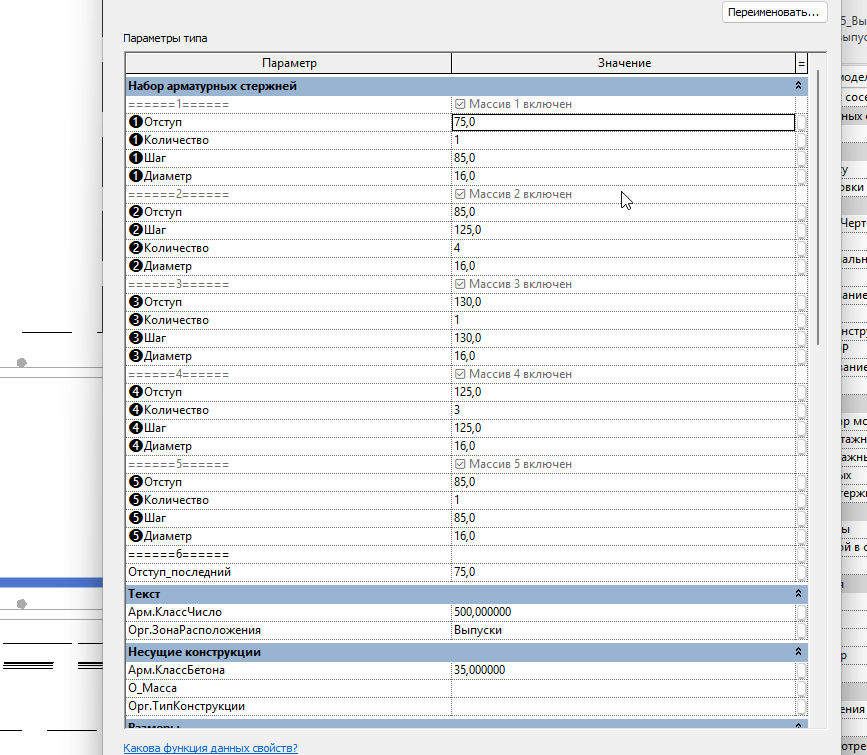Screen dimensions: 867x755
Task: Edit Арм.КлассЧисло value 500,000000
Action: tap(623, 612)
